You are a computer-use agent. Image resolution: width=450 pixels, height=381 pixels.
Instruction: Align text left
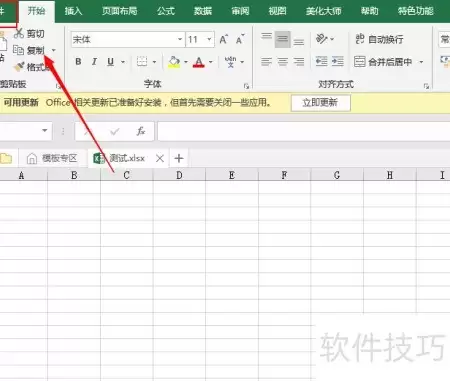click(266, 62)
